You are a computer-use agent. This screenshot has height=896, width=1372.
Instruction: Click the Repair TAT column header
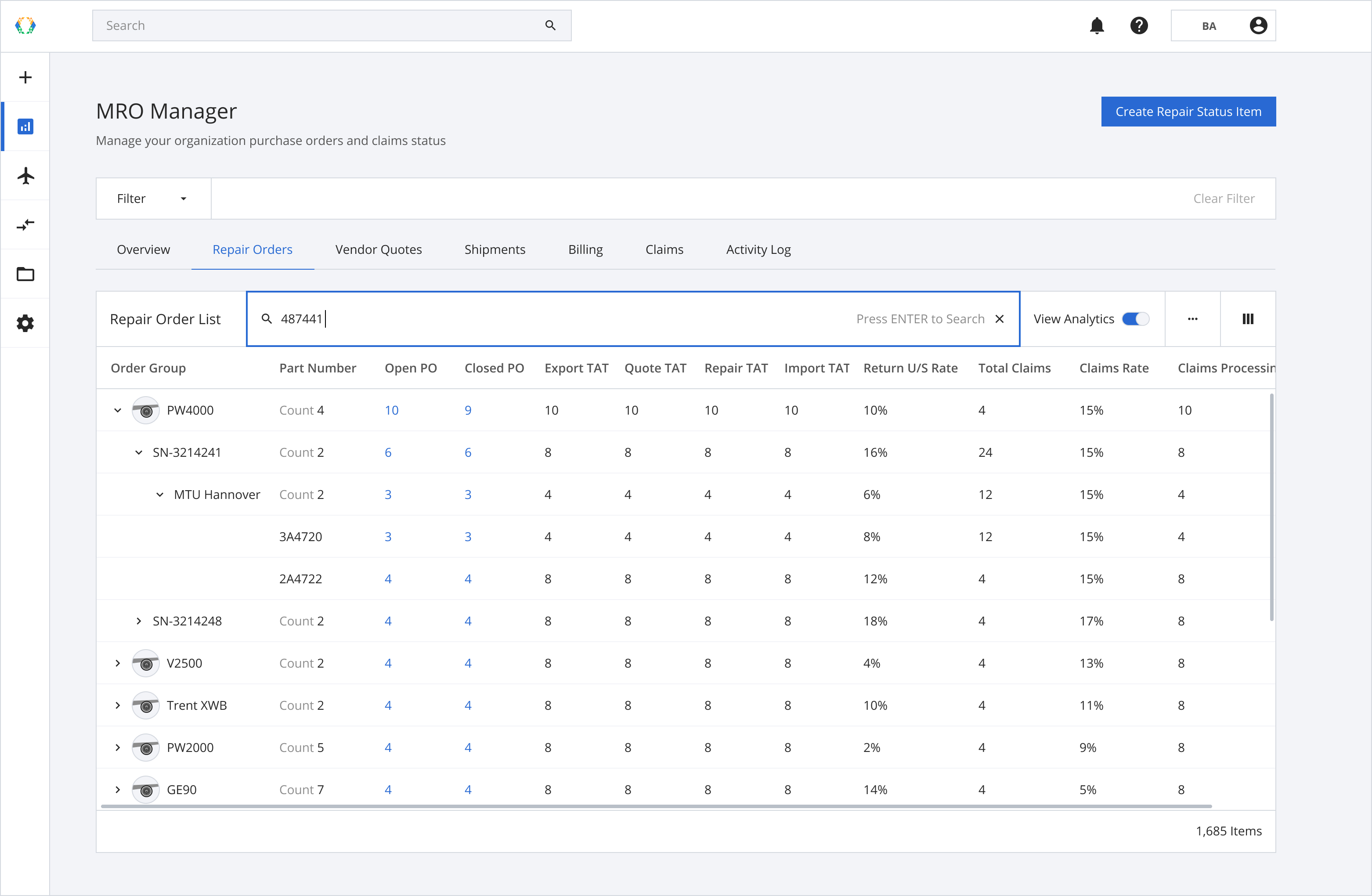pyautogui.click(x=736, y=368)
